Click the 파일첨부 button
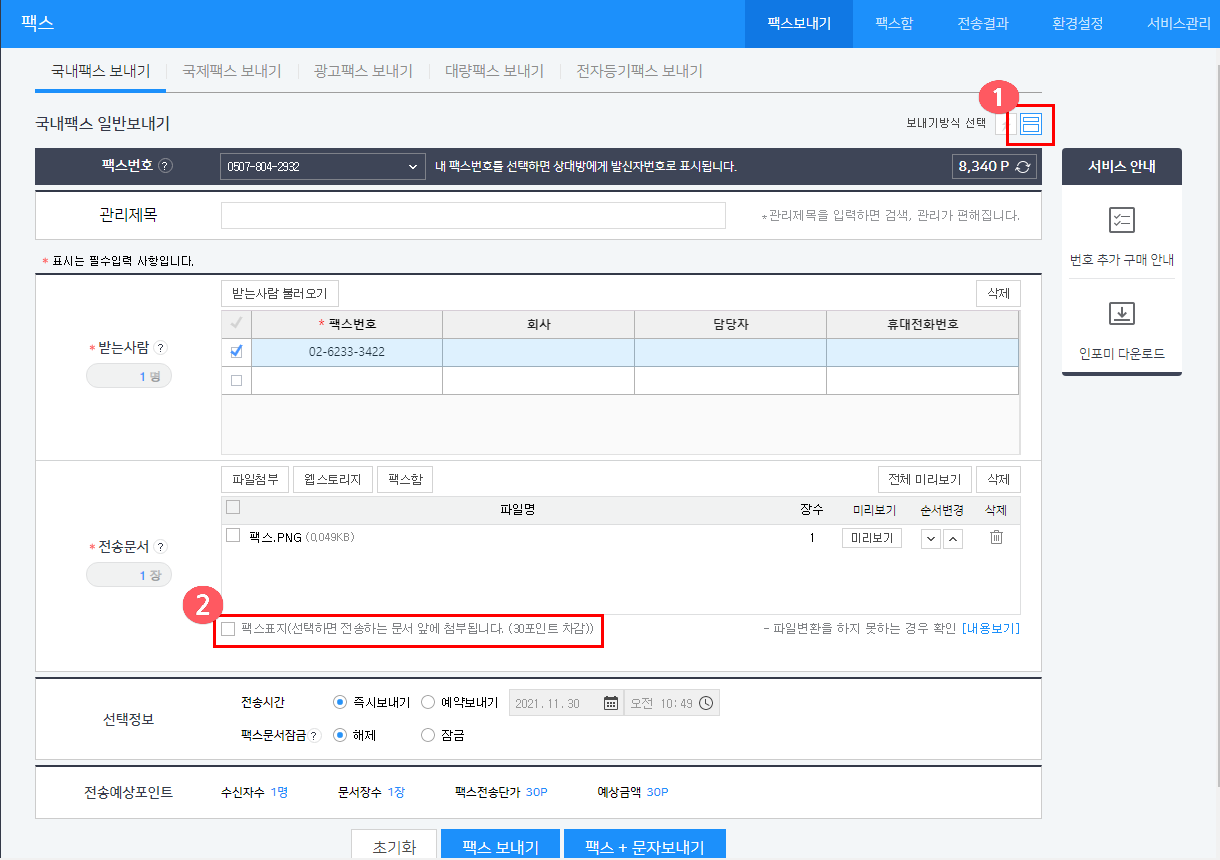The width and height of the screenshot is (1220, 860). [x=255, y=479]
